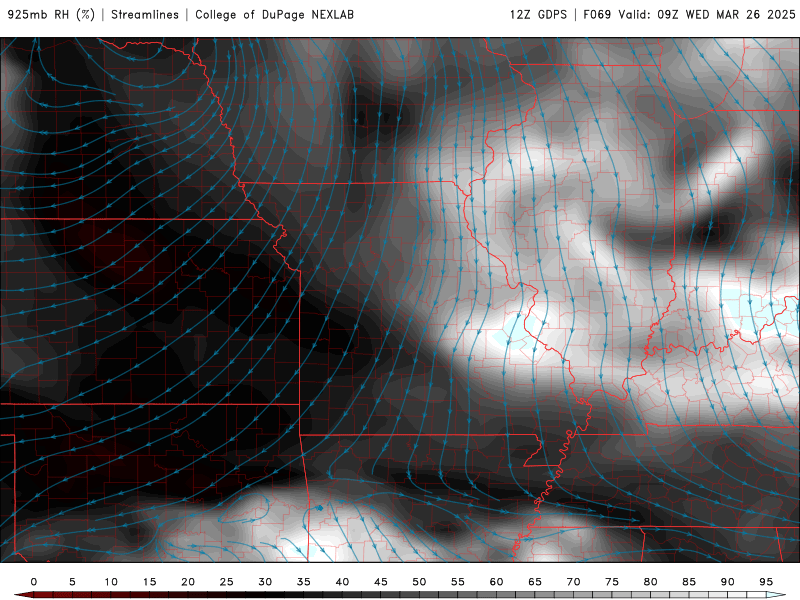Click the '5' label on the color scale

click(72, 582)
